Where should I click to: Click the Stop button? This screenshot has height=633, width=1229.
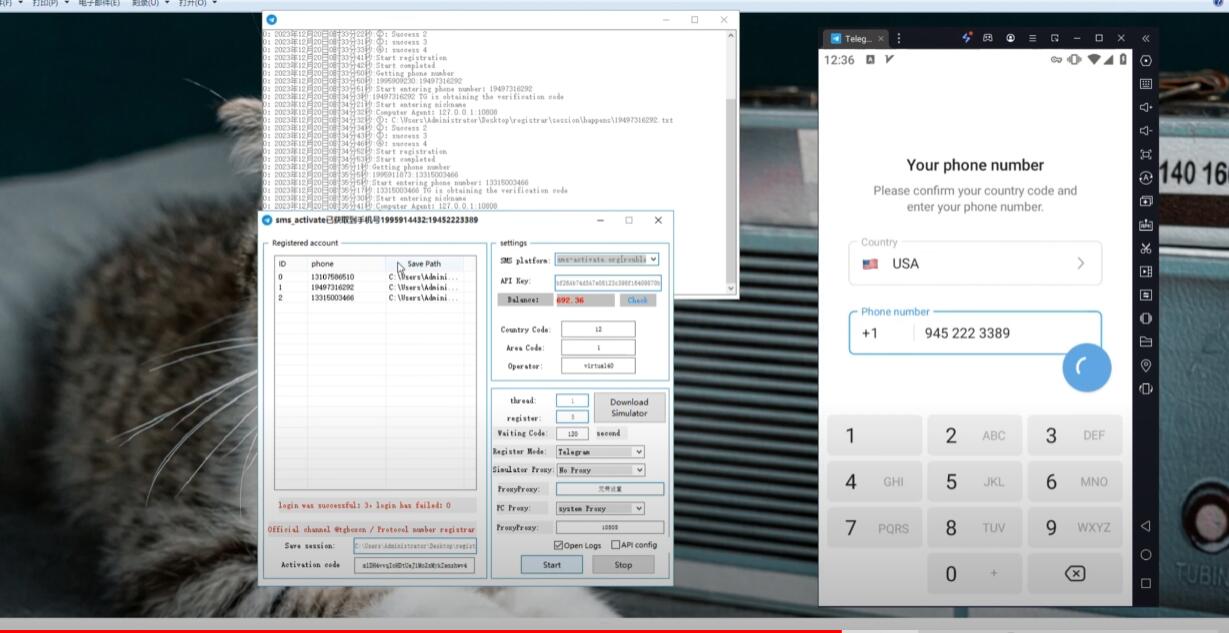pos(623,565)
